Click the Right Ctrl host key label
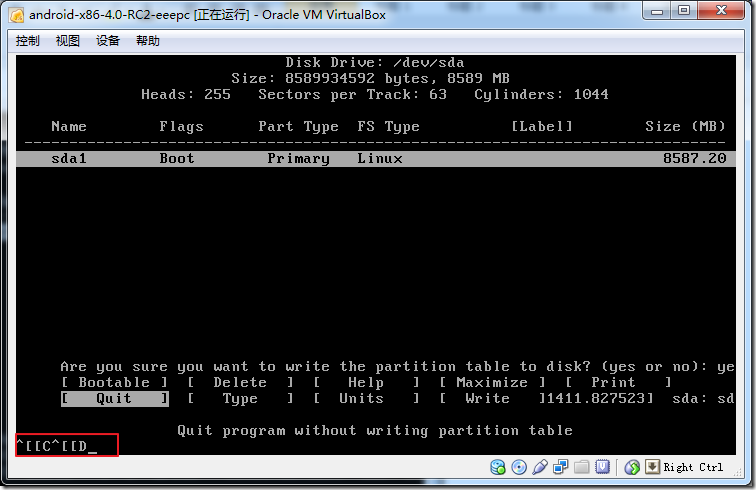756x490 pixels. [693, 467]
